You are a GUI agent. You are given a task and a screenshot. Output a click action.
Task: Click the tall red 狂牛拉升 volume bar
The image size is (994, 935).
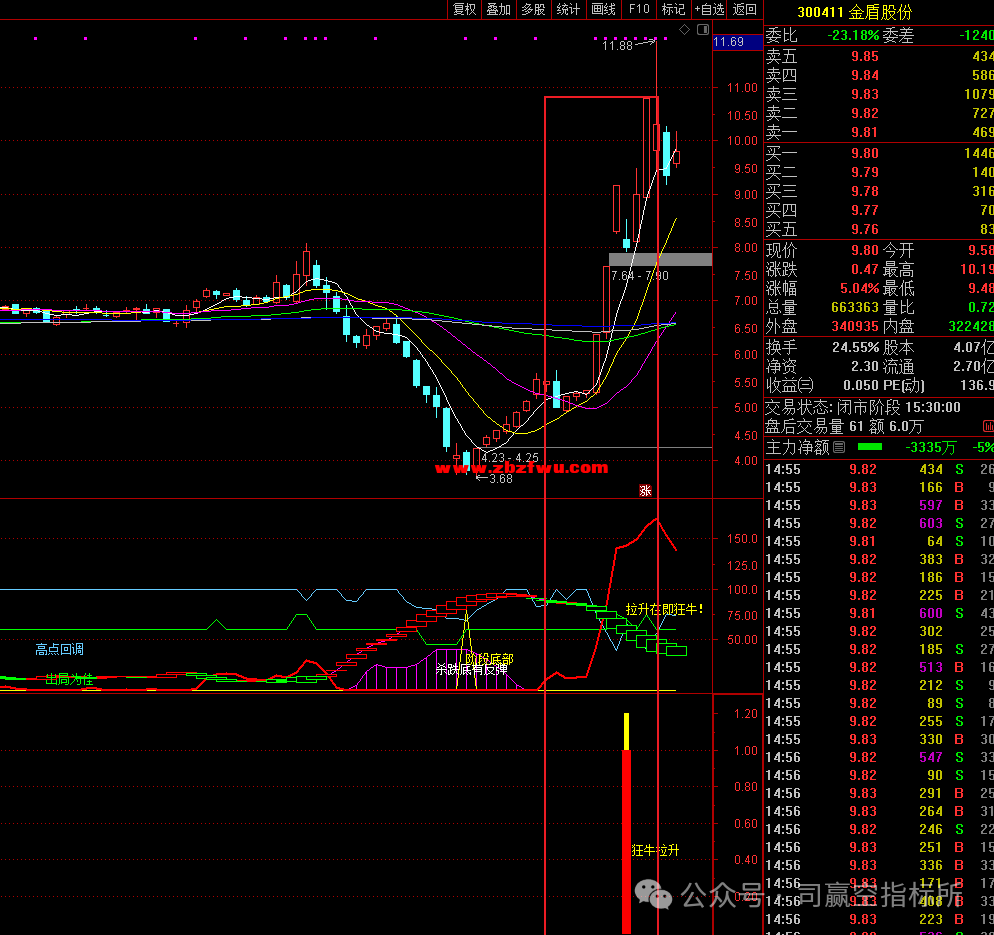(x=627, y=840)
